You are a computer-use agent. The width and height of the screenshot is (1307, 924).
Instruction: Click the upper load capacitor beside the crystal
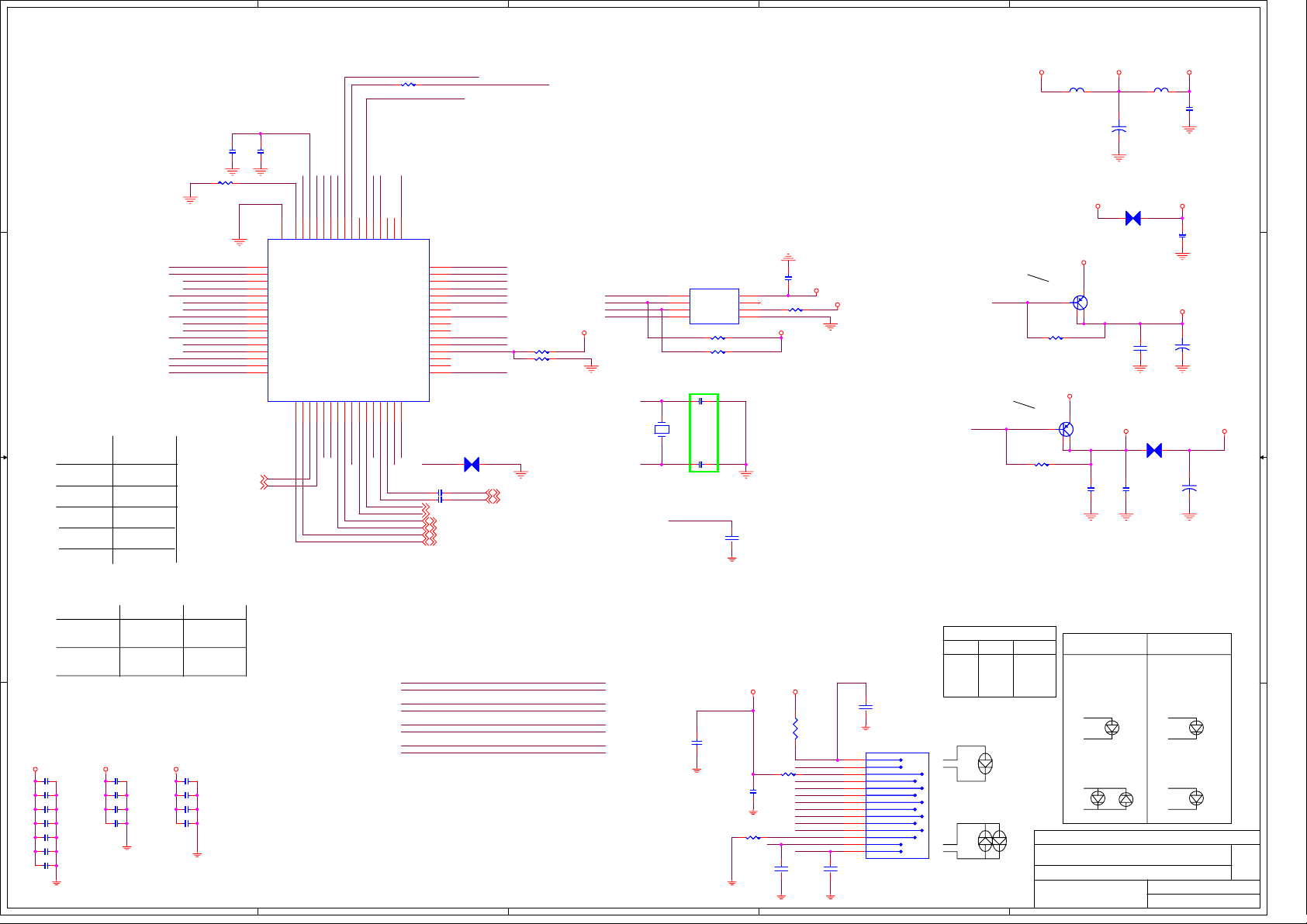pyautogui.click(x=700, y=401)
